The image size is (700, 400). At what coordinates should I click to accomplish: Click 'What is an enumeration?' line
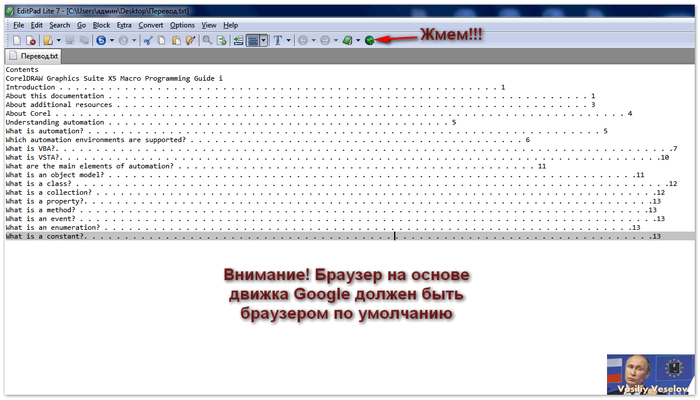(323, 228)
